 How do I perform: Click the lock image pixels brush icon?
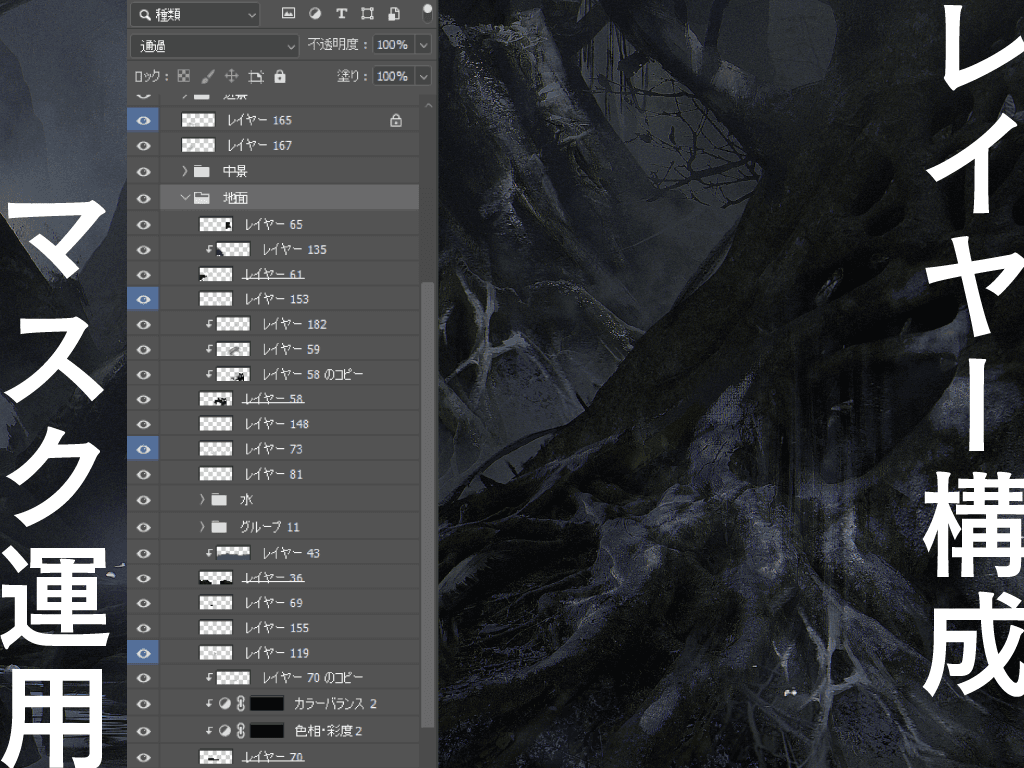pos(208,76)
